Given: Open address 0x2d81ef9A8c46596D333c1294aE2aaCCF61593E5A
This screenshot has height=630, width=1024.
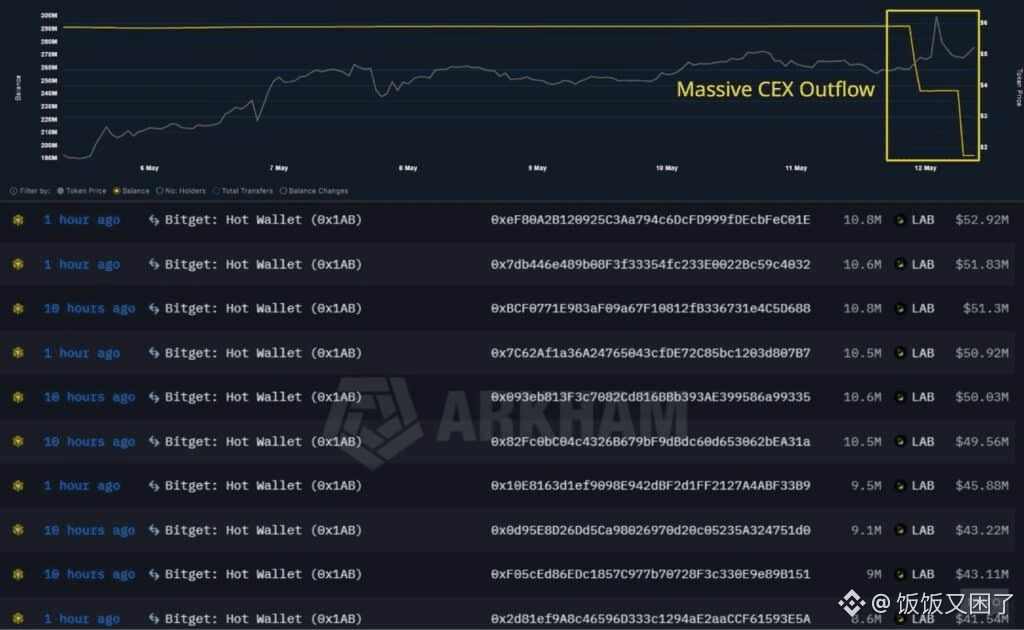Looking at the screenshot, I should click(x=650, y=619).
